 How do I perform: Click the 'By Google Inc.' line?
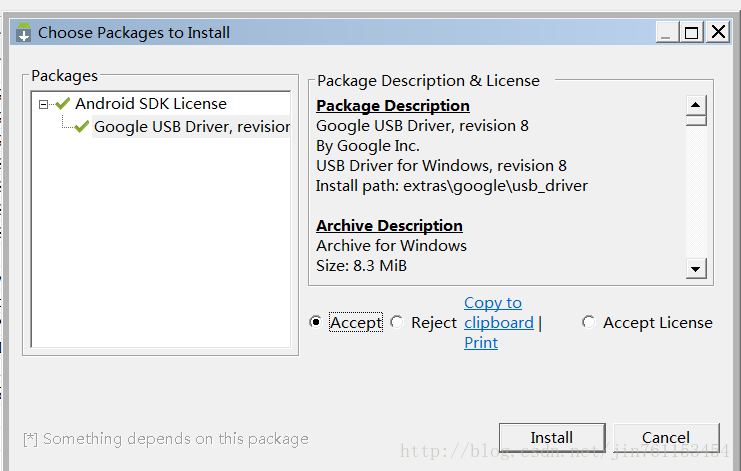pyautogui.click(x=368, y=146)
